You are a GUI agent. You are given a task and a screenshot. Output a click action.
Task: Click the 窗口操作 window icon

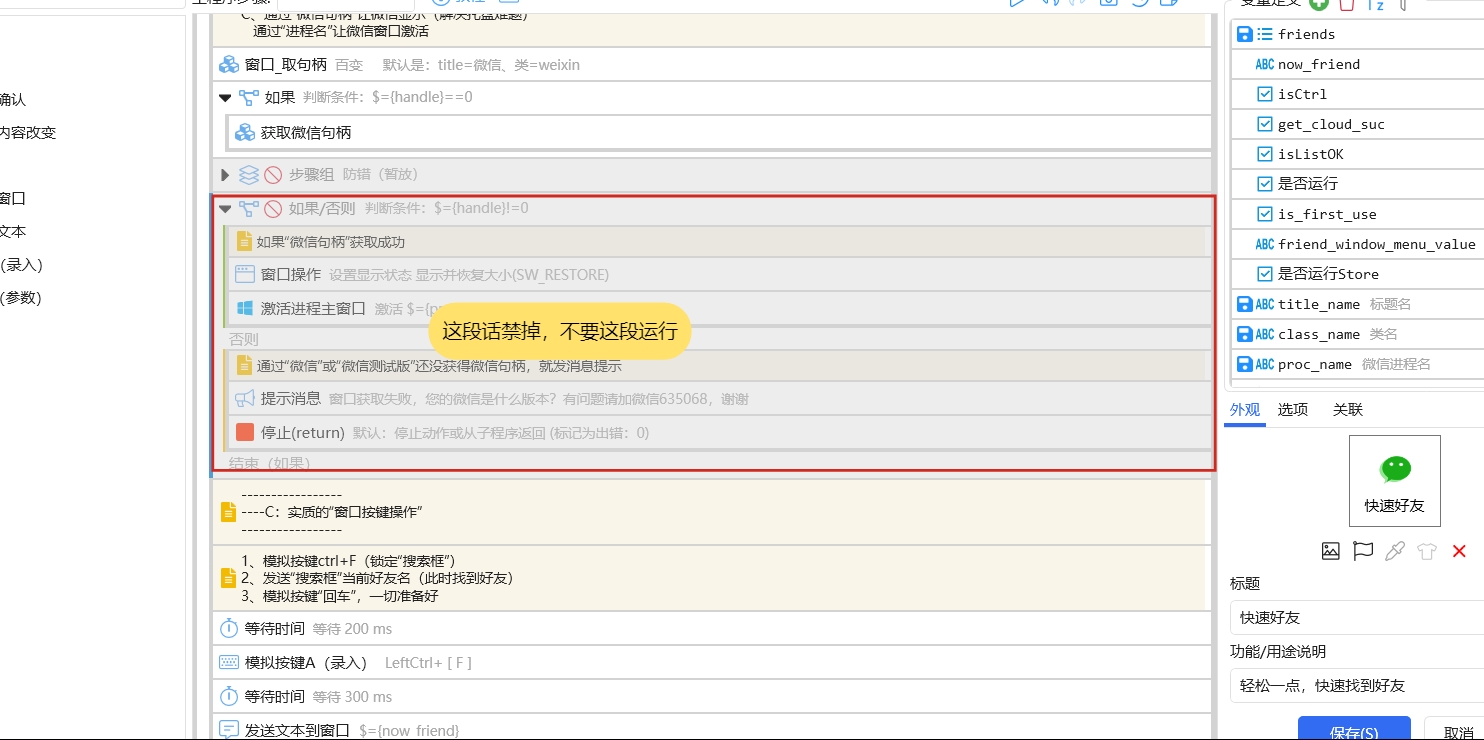pyautogui.click(x=244, y=274)
